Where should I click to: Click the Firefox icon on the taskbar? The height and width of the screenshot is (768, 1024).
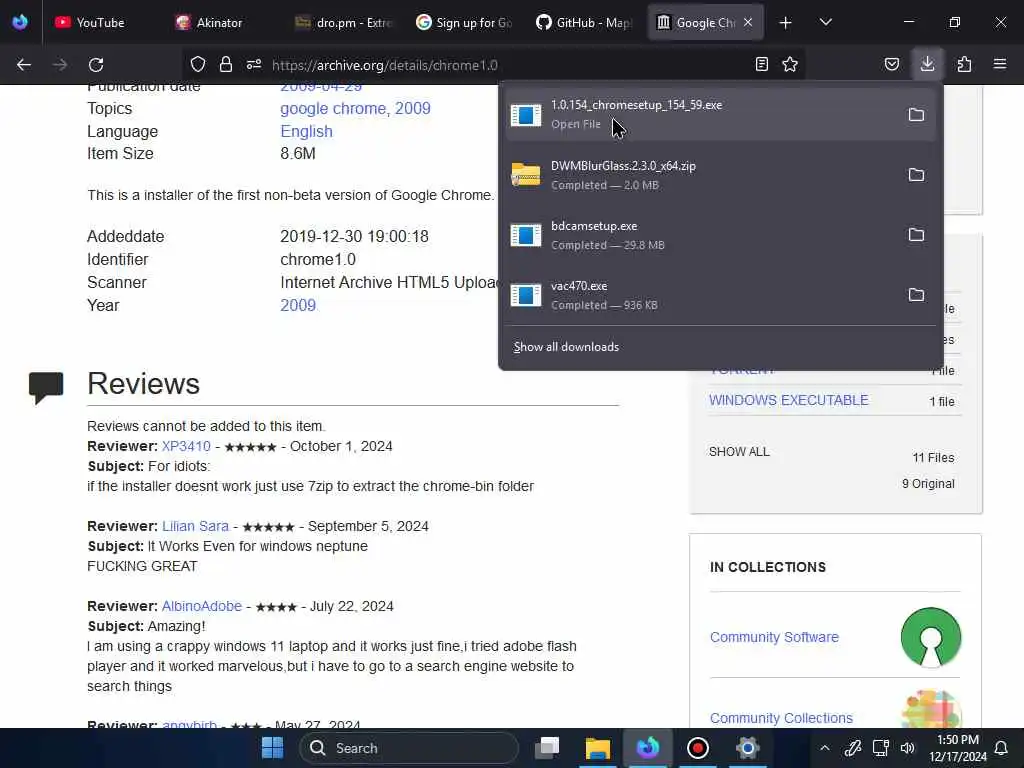pos(648,748)
